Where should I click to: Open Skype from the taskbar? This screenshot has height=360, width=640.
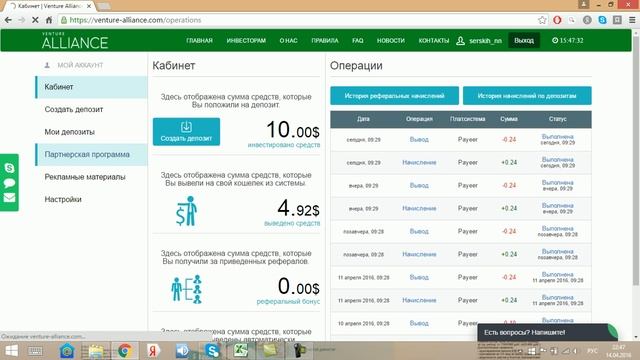(212, 351)
